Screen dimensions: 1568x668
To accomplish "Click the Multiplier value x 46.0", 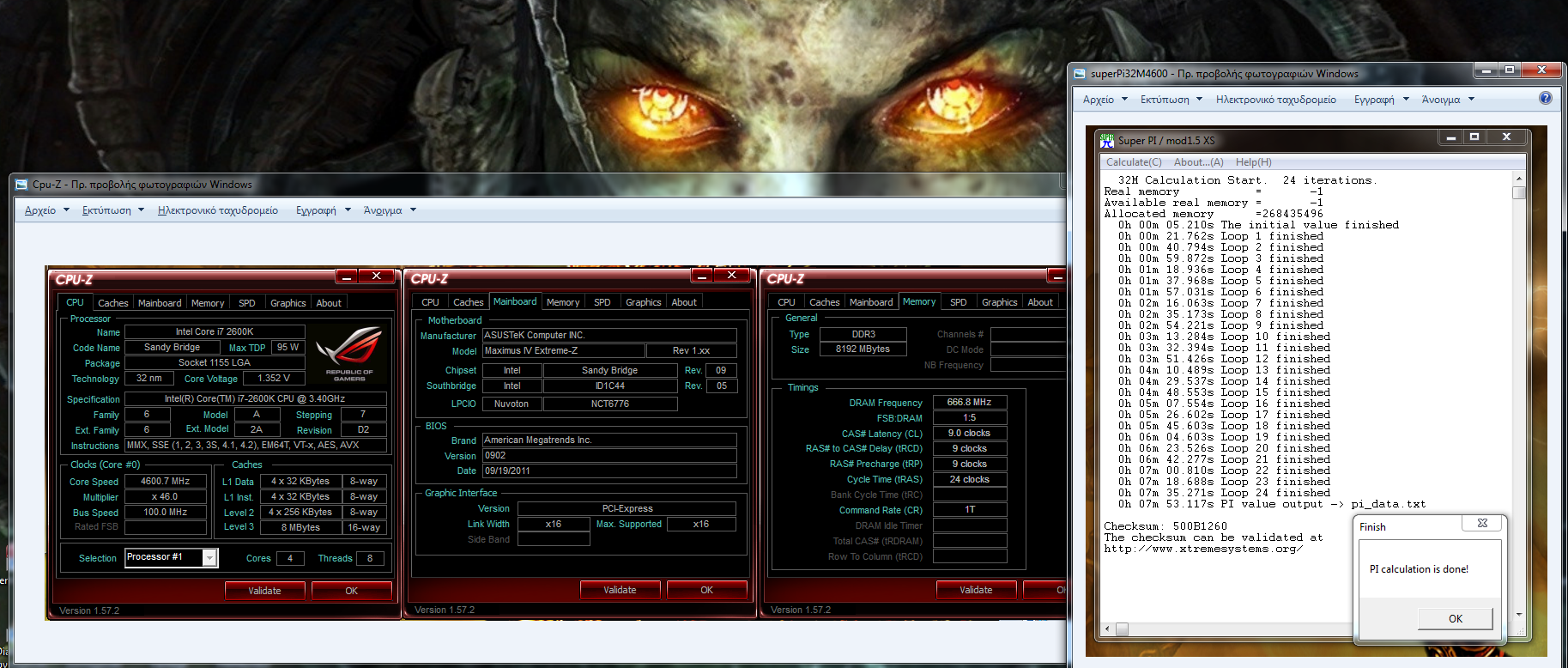I will [x=166, y=497].
